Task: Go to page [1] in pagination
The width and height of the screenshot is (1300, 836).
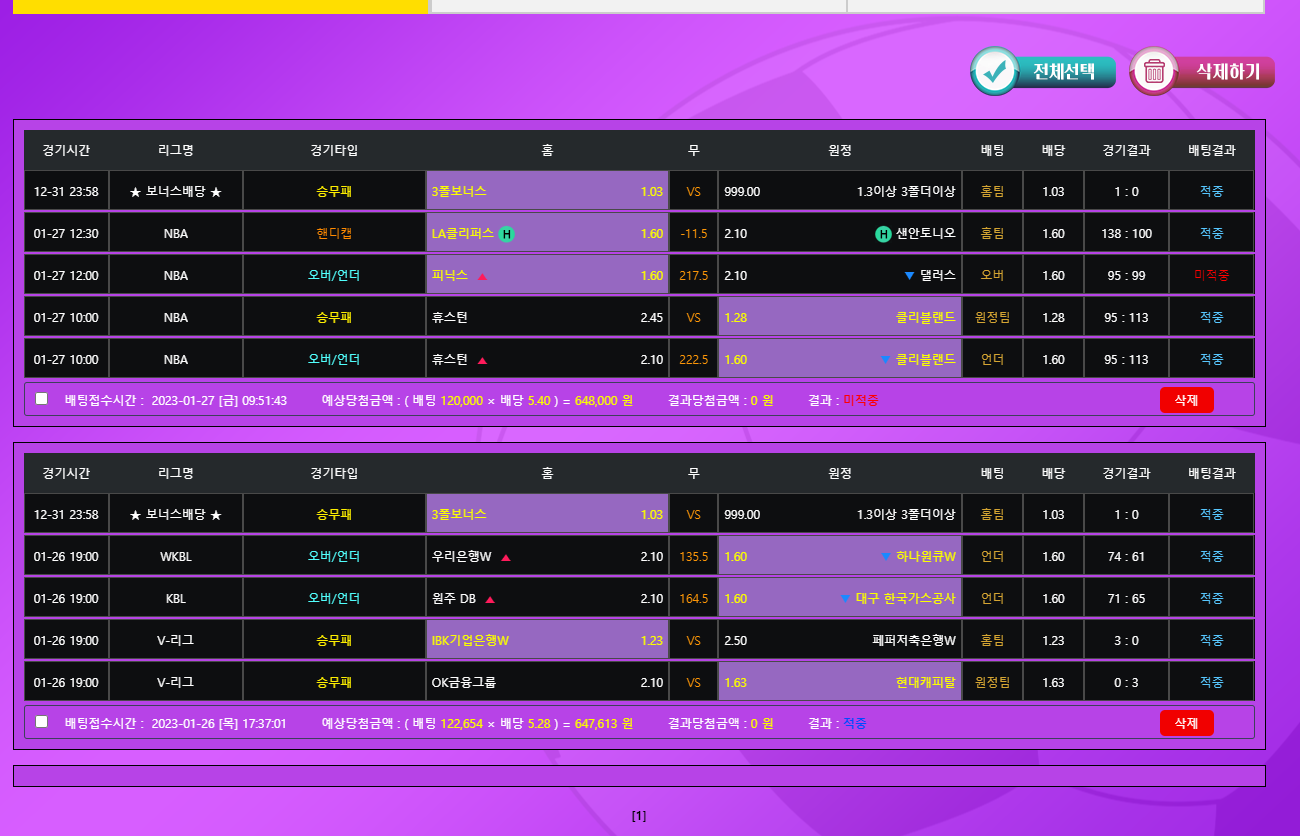Action: (x=639, y=816)
